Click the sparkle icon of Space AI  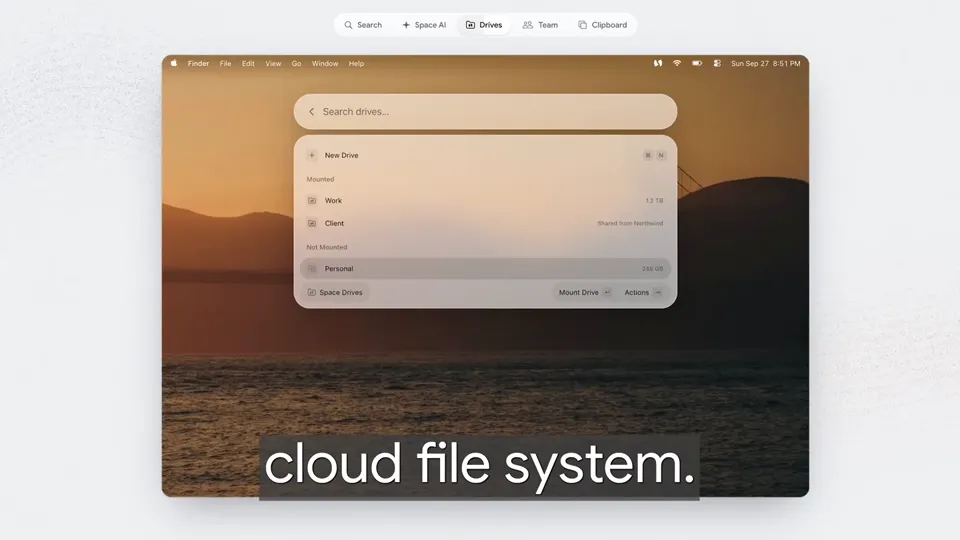[x=406, y=25]
